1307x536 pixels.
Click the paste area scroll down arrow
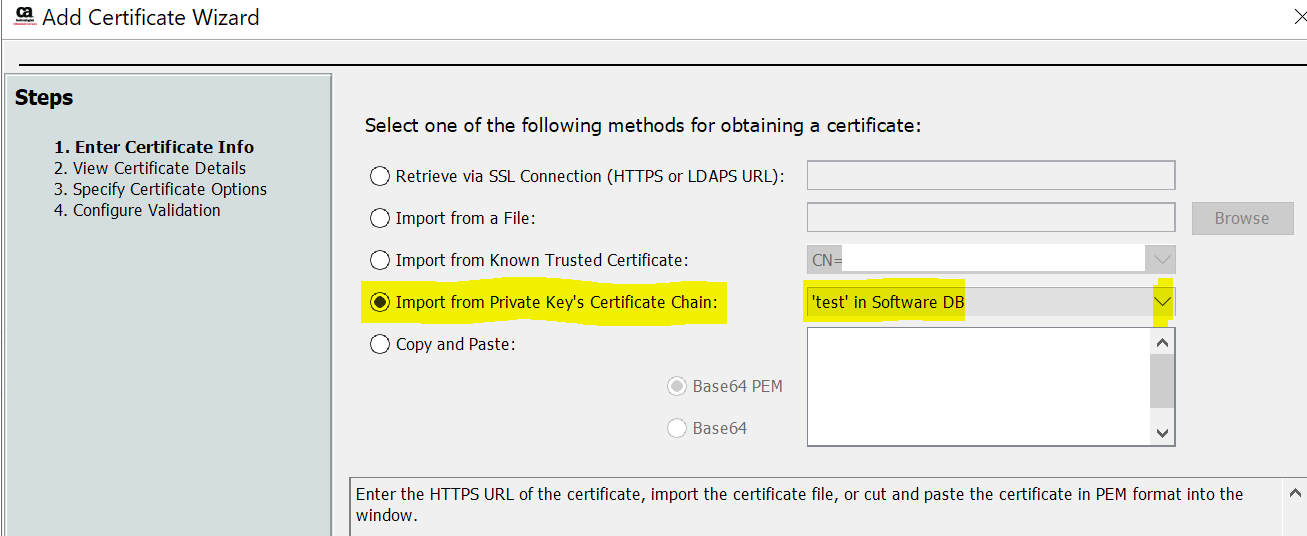coord(1162,432)
